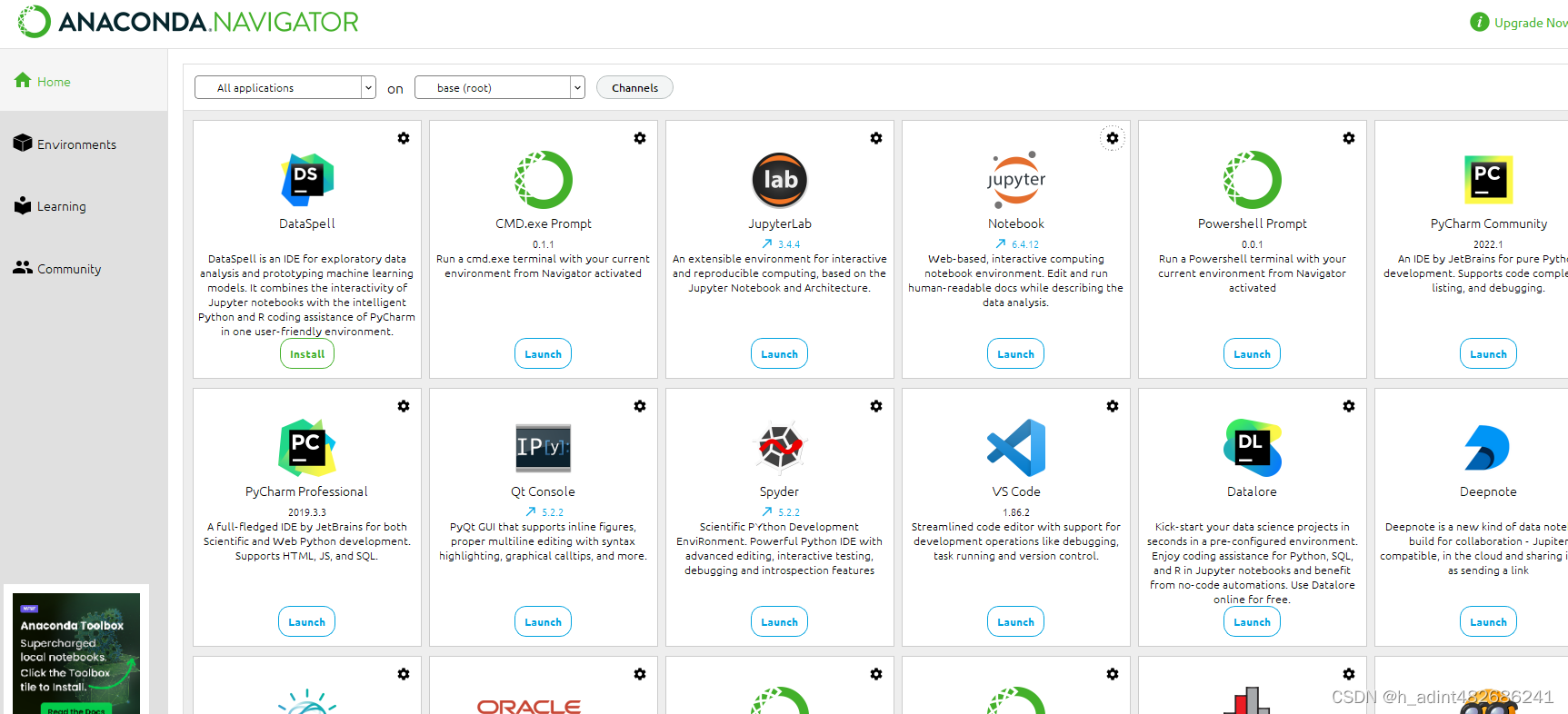Click the PyCharm Professional icon
The width and height of the screenshot is (1568, 714).
pos(307,448)
